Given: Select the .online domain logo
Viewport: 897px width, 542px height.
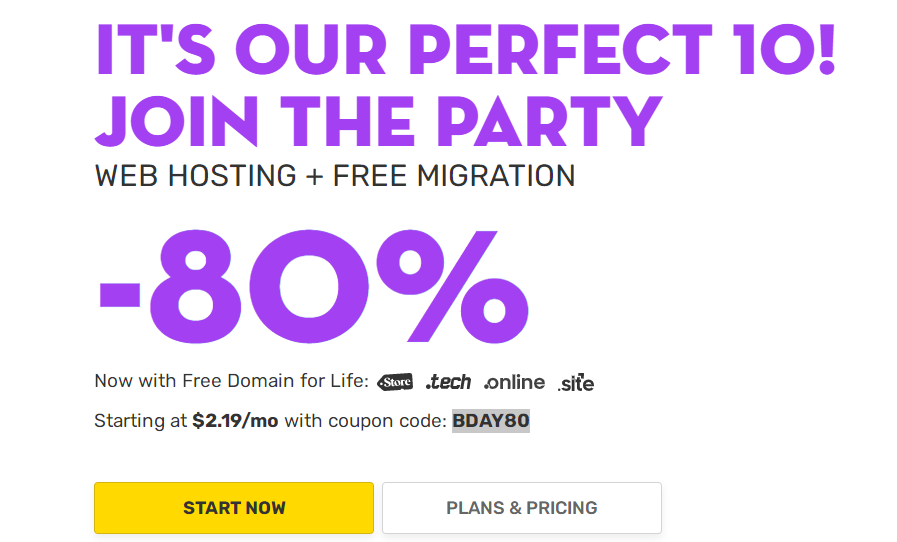Looking at the screenshot, I should point(514,381).
